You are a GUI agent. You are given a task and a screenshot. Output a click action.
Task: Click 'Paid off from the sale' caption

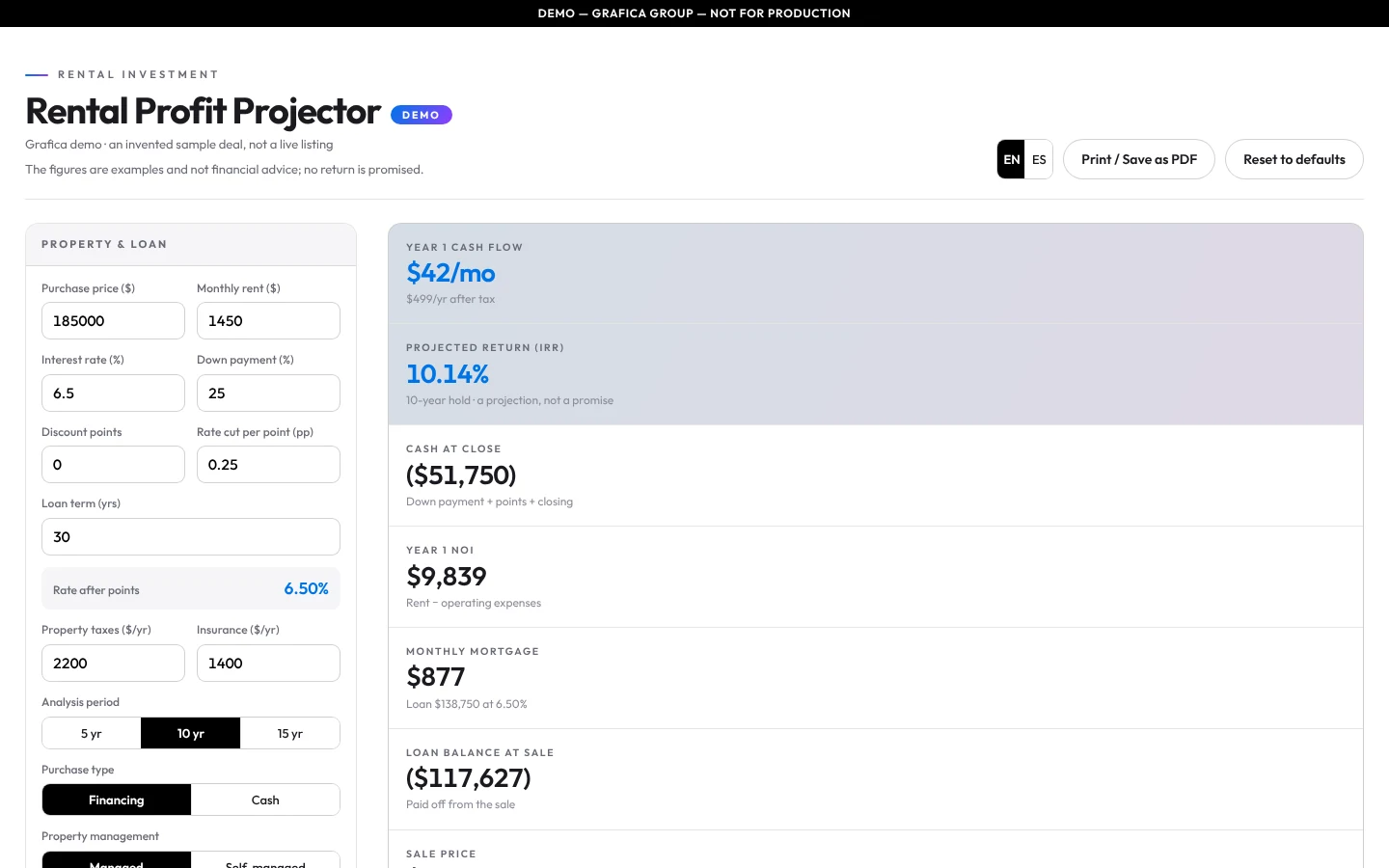tap(460, 804)
